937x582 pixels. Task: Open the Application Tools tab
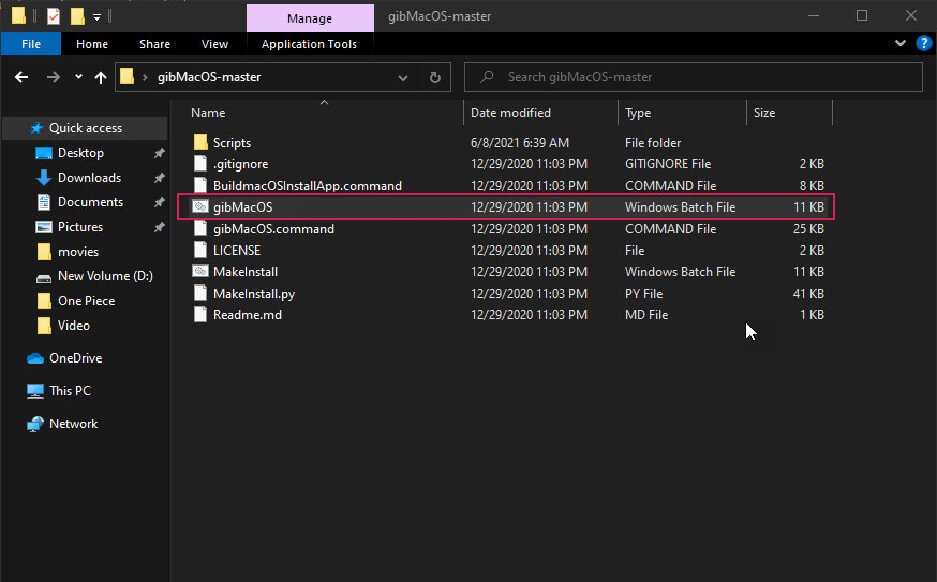pos(309,44)
